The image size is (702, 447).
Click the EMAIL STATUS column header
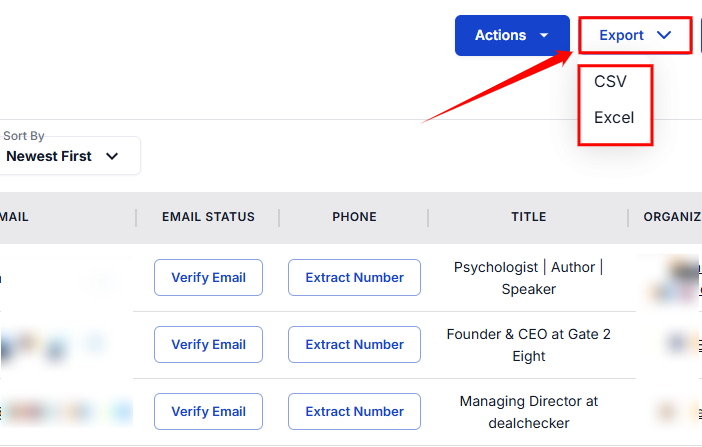point(208,216)
